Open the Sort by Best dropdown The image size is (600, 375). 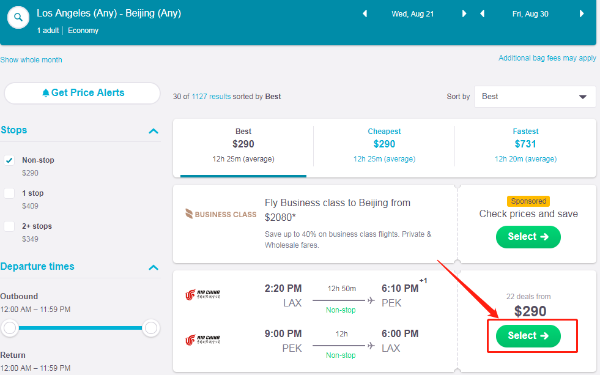click(535, 96)
